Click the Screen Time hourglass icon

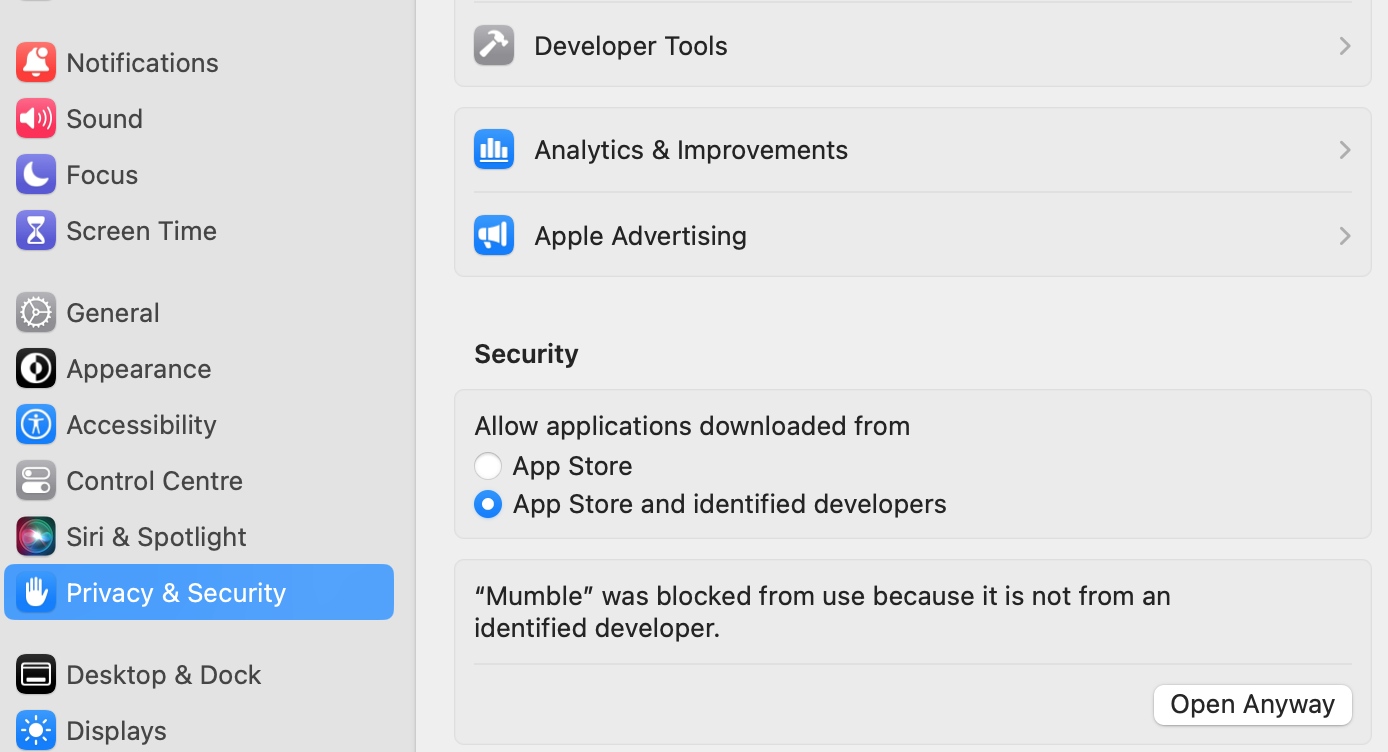(36, 230)
